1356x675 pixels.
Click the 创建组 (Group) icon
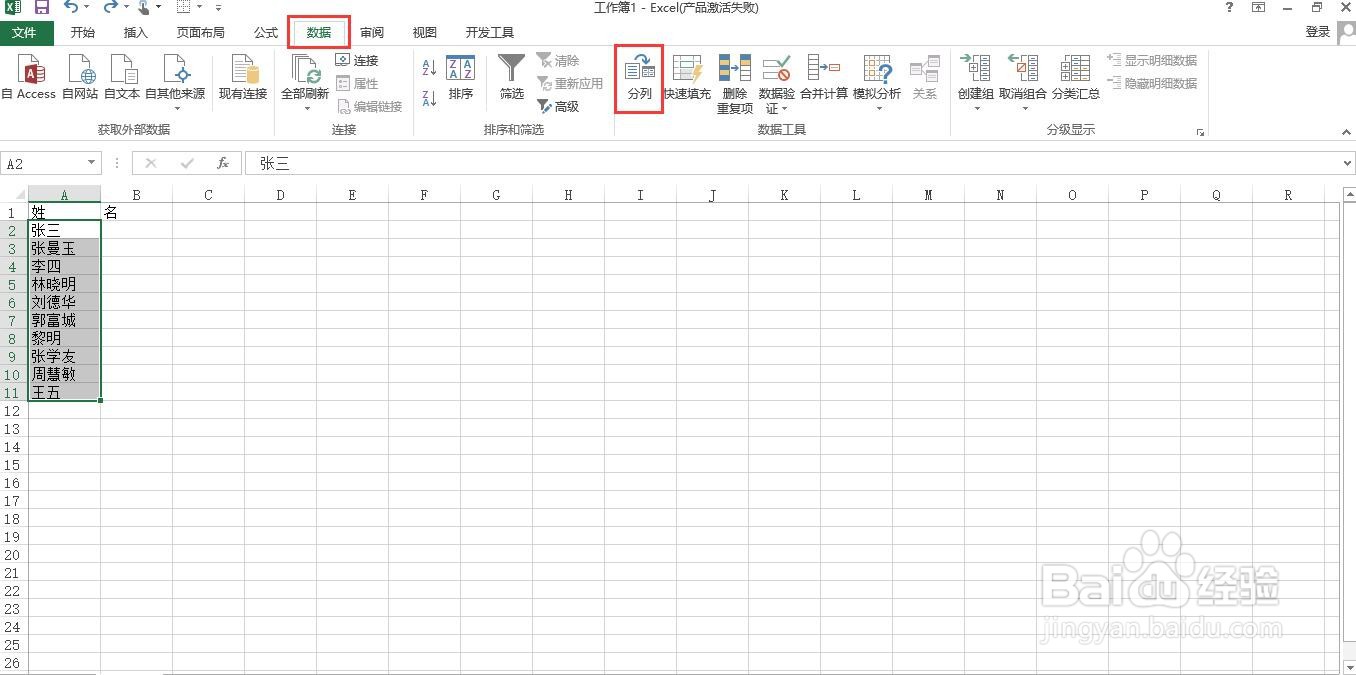[x=975, y=72]
